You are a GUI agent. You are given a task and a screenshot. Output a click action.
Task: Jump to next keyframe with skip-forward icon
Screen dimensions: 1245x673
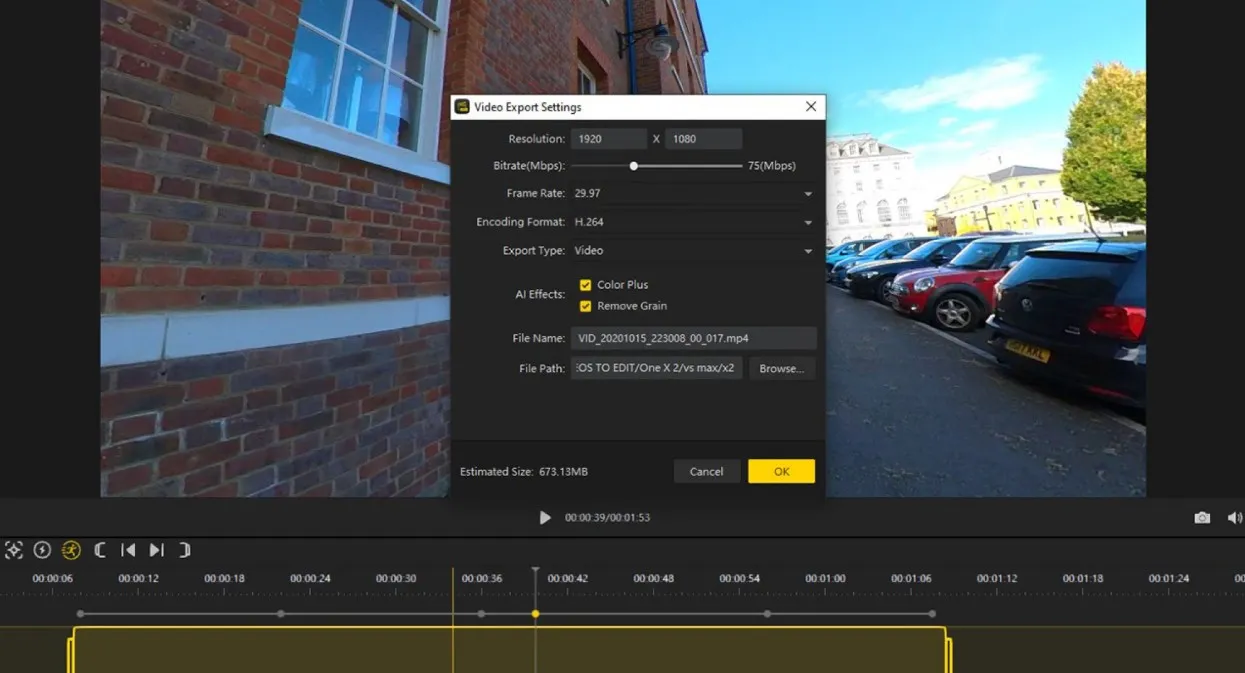(x=157, y=550)
